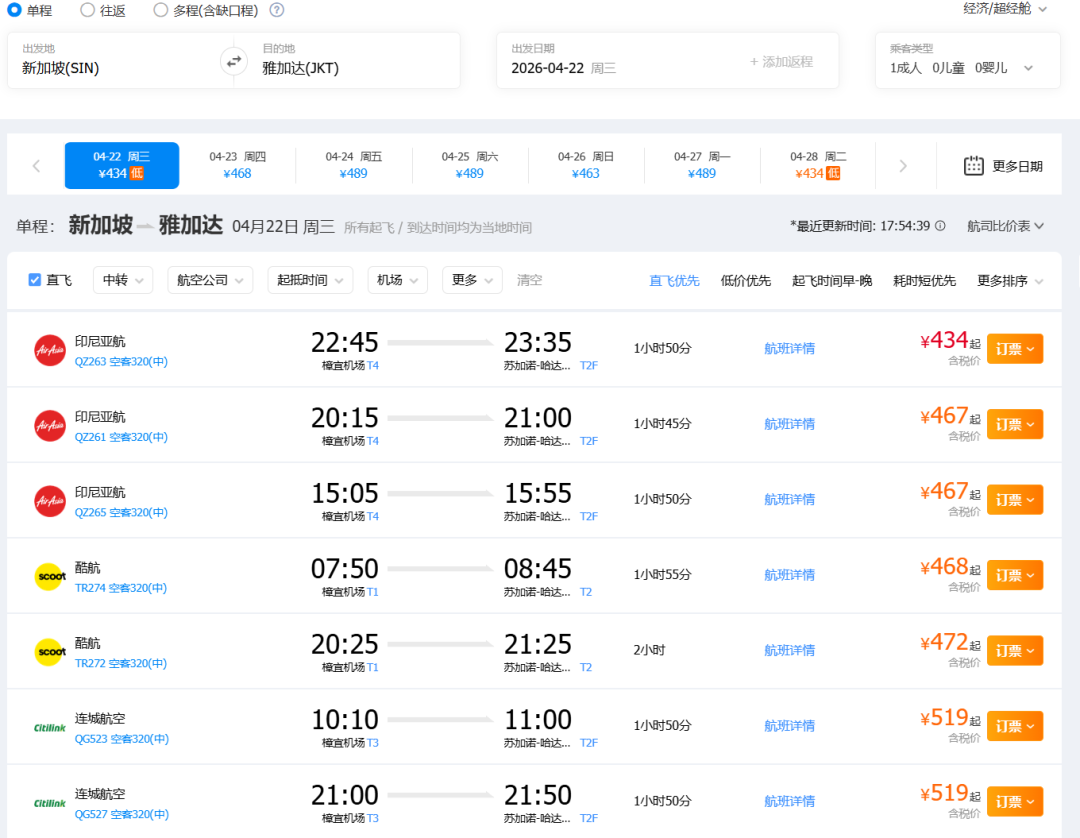Click the AirAsia logo for flight QZ263
The width and height of the screenshot is (1080, 838).
[x=50, y=349]
